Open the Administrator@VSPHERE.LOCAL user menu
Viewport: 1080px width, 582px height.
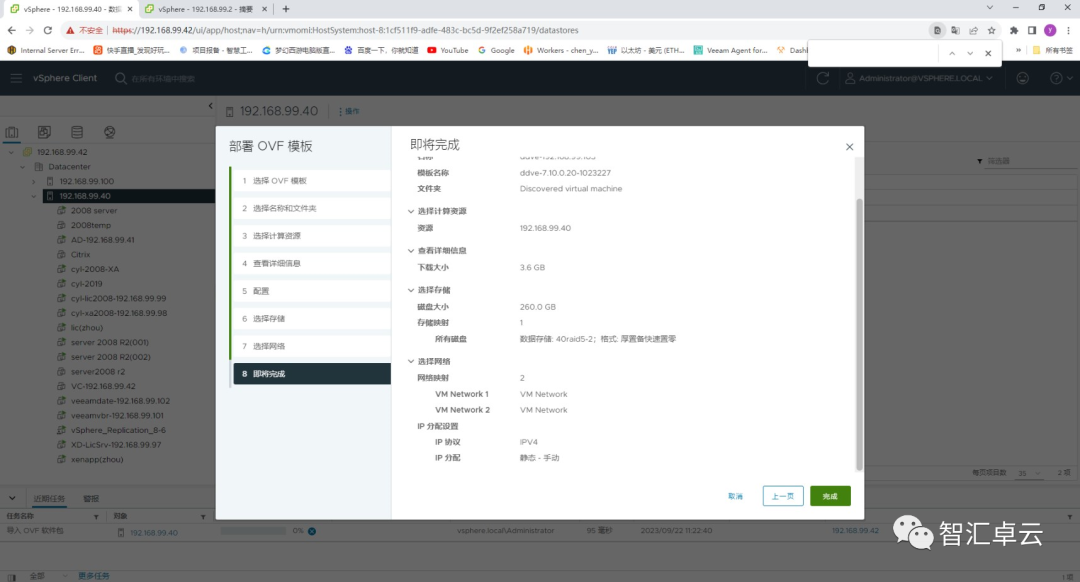(919, 79)
